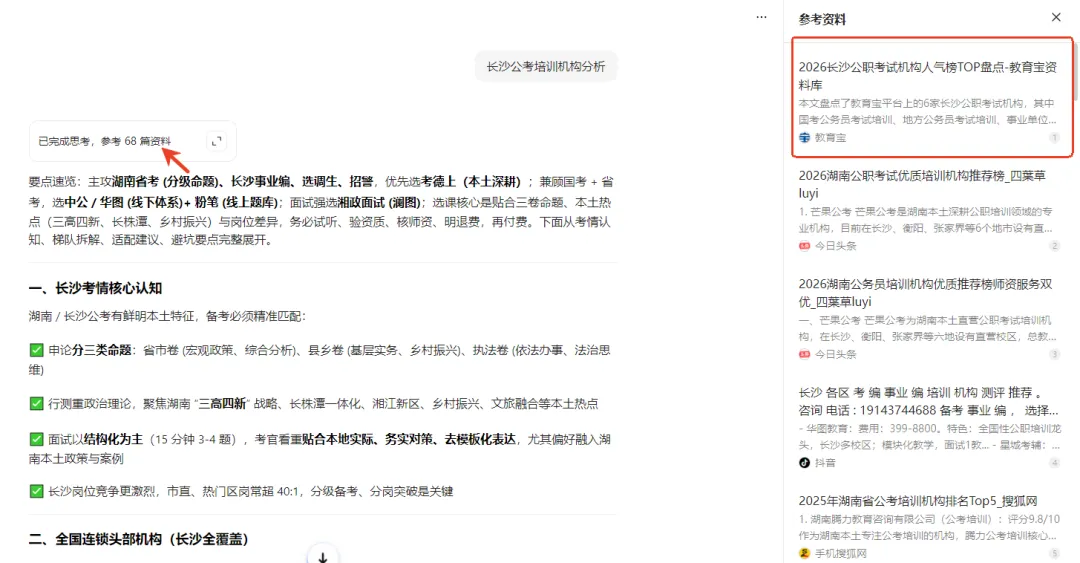
Task: Open reference 长沙各区考编事业编培训机构测评推荐
Action: click(x=928, y=401)
